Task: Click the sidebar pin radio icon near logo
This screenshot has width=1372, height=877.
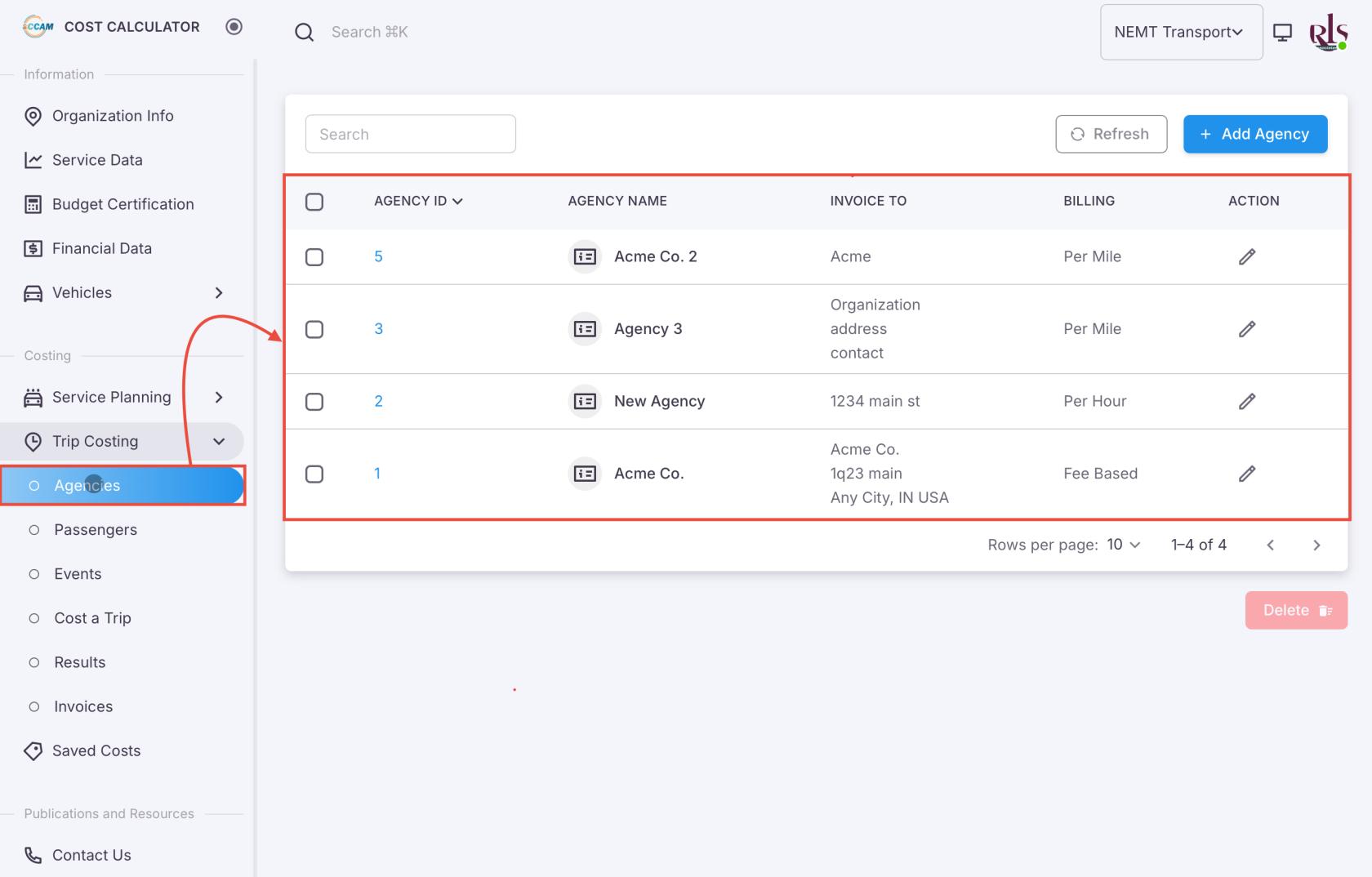Action: 234,27
